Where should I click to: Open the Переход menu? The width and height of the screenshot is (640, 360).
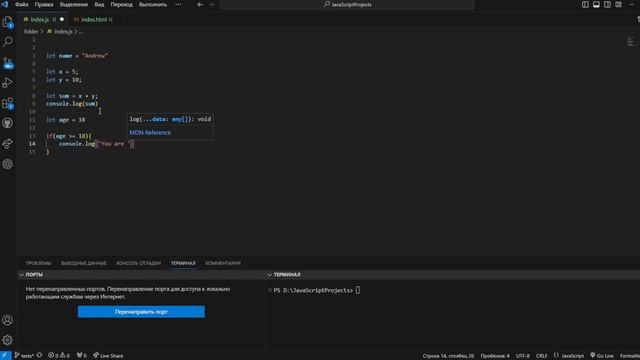122,4
